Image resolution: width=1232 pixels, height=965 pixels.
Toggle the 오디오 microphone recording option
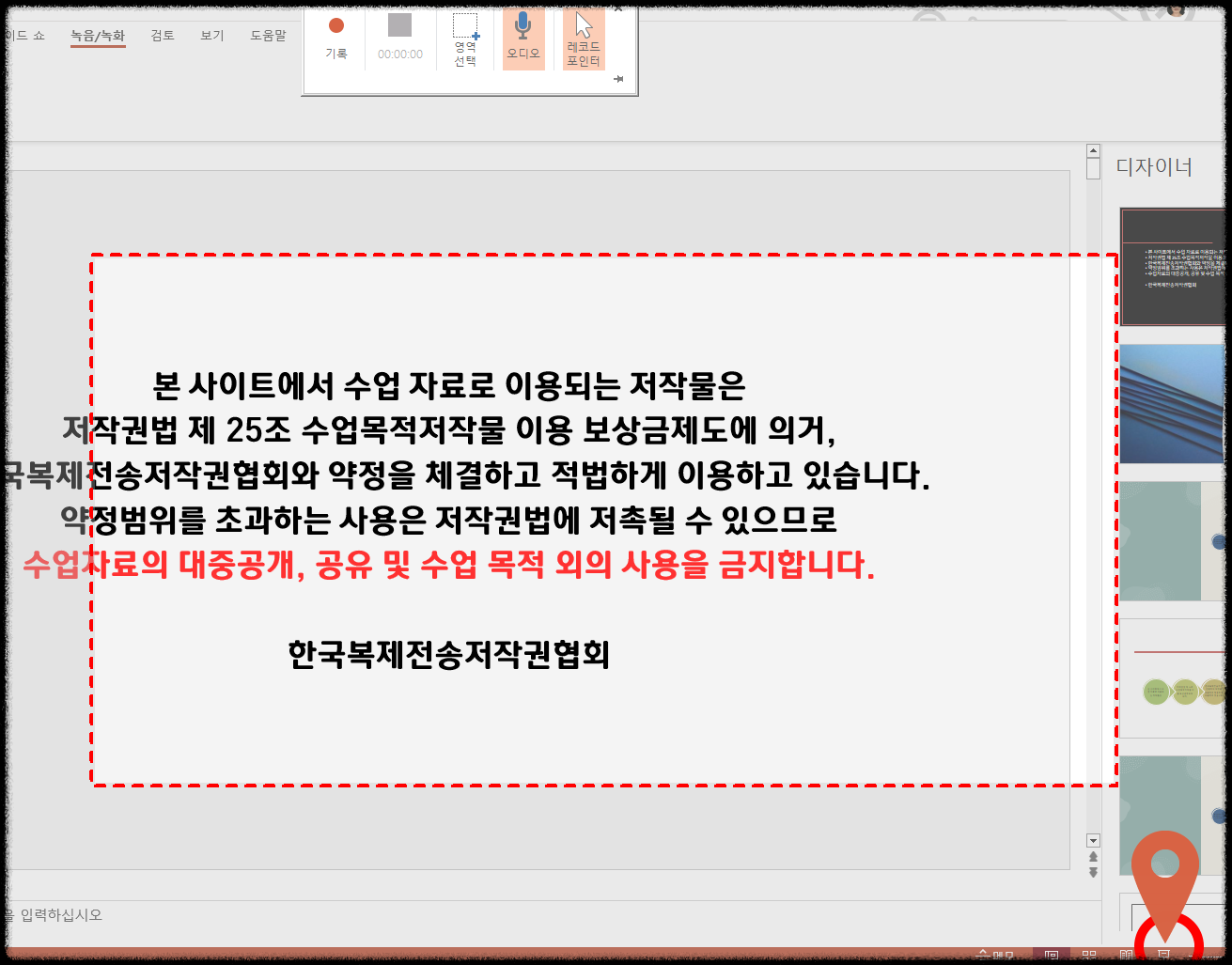click(523, 38)
